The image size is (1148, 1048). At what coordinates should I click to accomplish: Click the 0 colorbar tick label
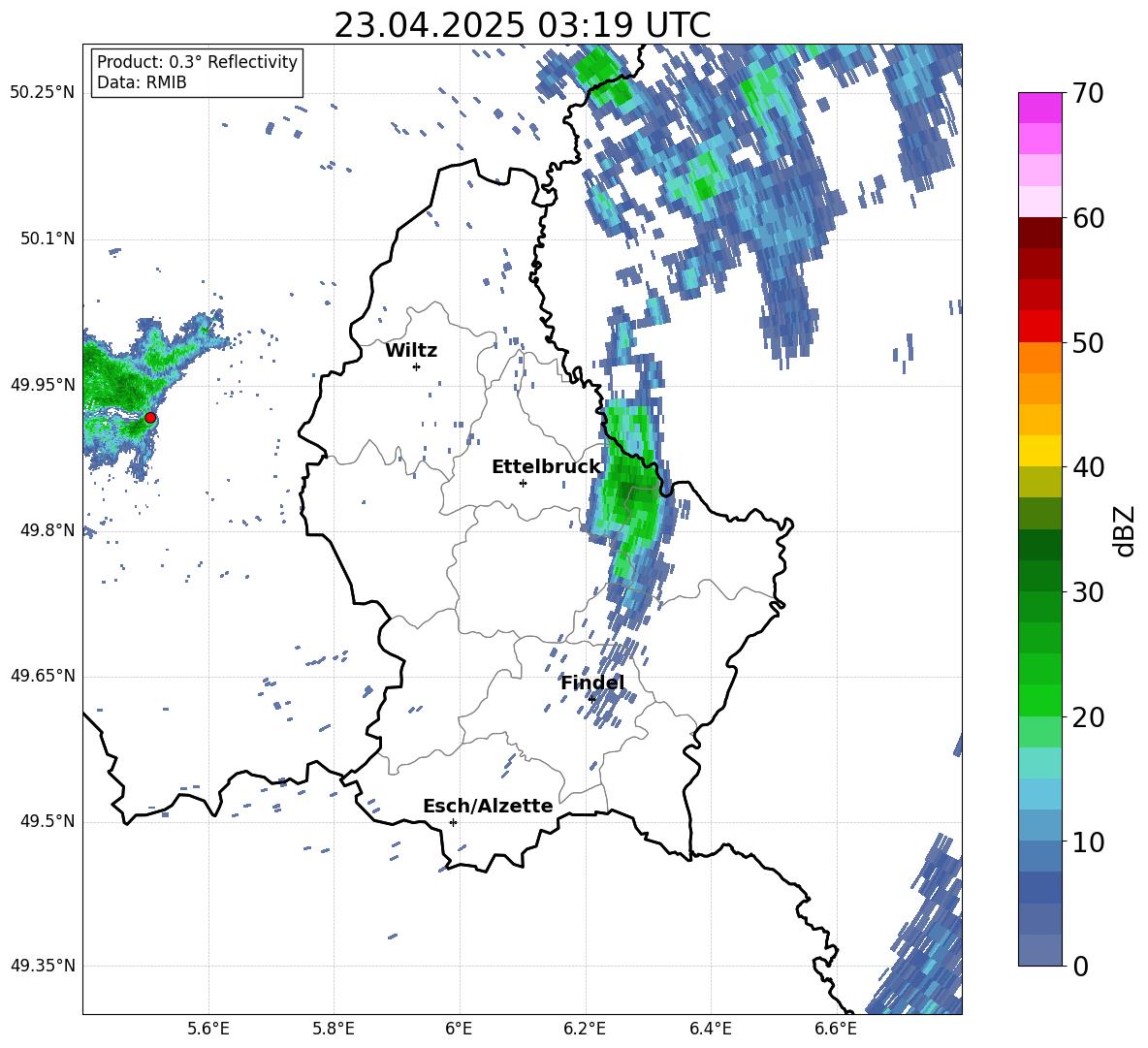[1080, 967]
